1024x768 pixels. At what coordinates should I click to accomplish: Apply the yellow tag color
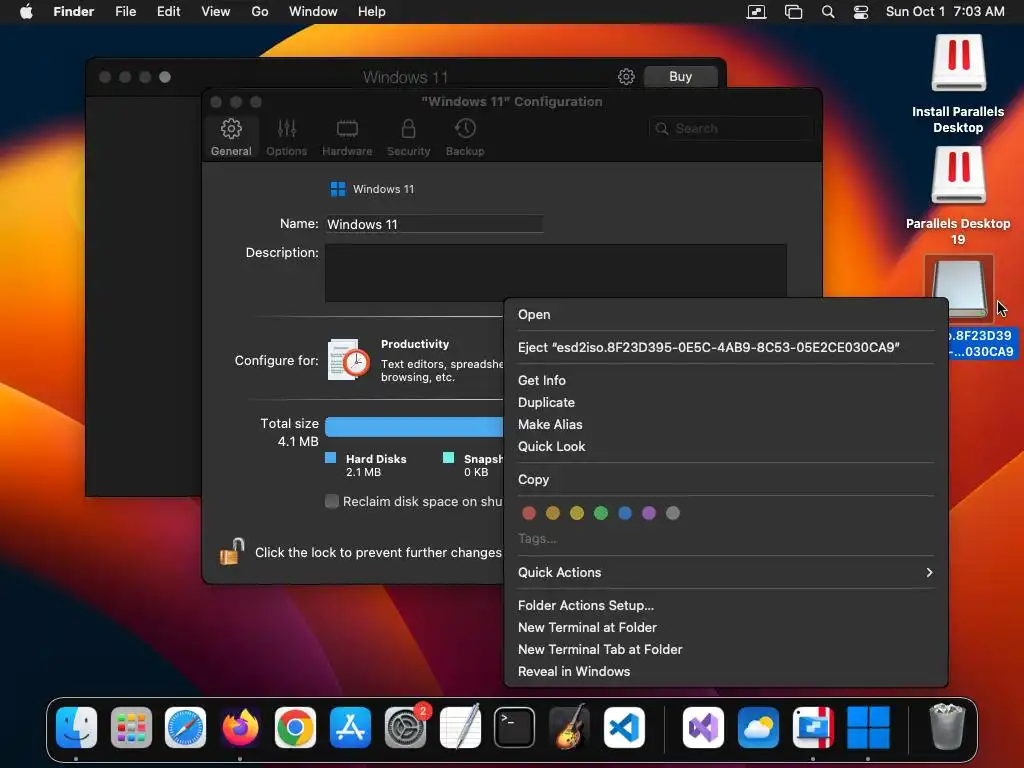click(577, 513)
